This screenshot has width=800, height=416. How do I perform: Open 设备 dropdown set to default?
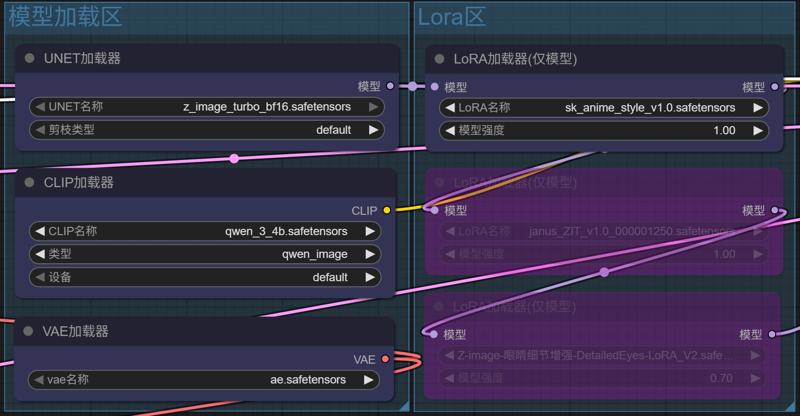tap(205, 277)
